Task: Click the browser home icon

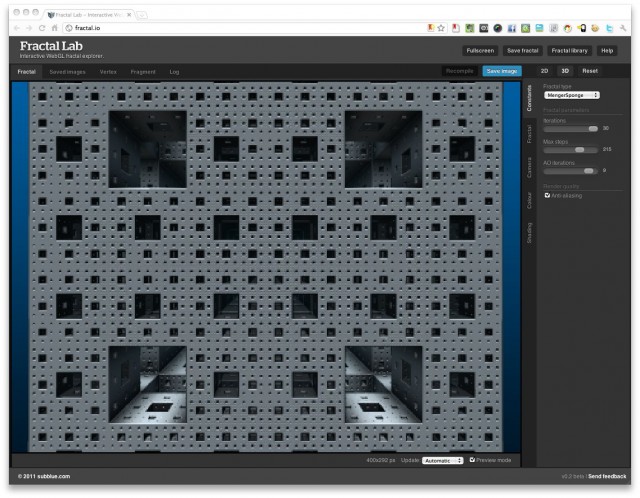Action: (55, 28)
